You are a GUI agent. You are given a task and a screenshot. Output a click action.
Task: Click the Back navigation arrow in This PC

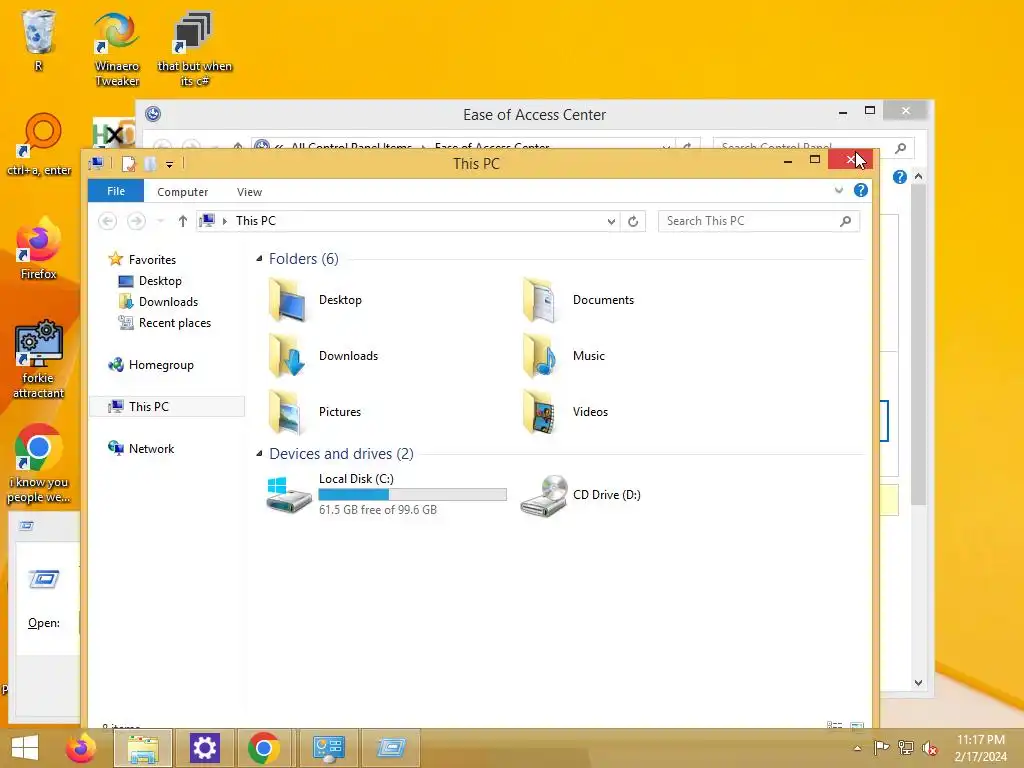coord(108,221)
